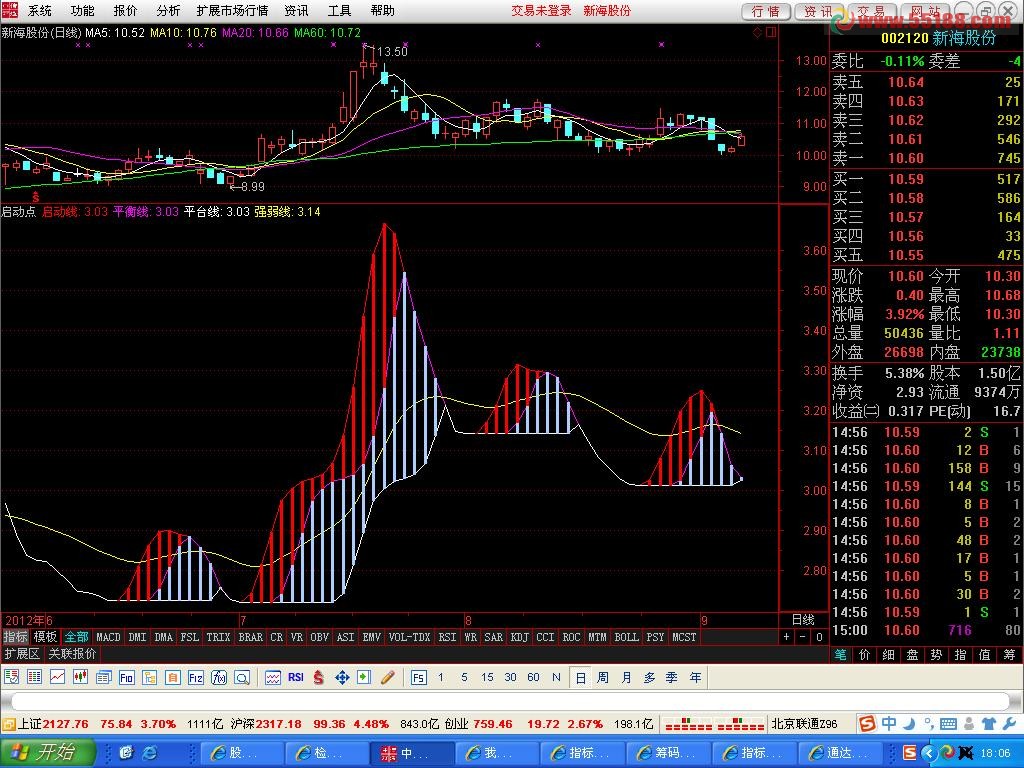Click the red dollar sign toolbar icon
The width and height of the screenshot is (1024, 768).
pos(319,678)
